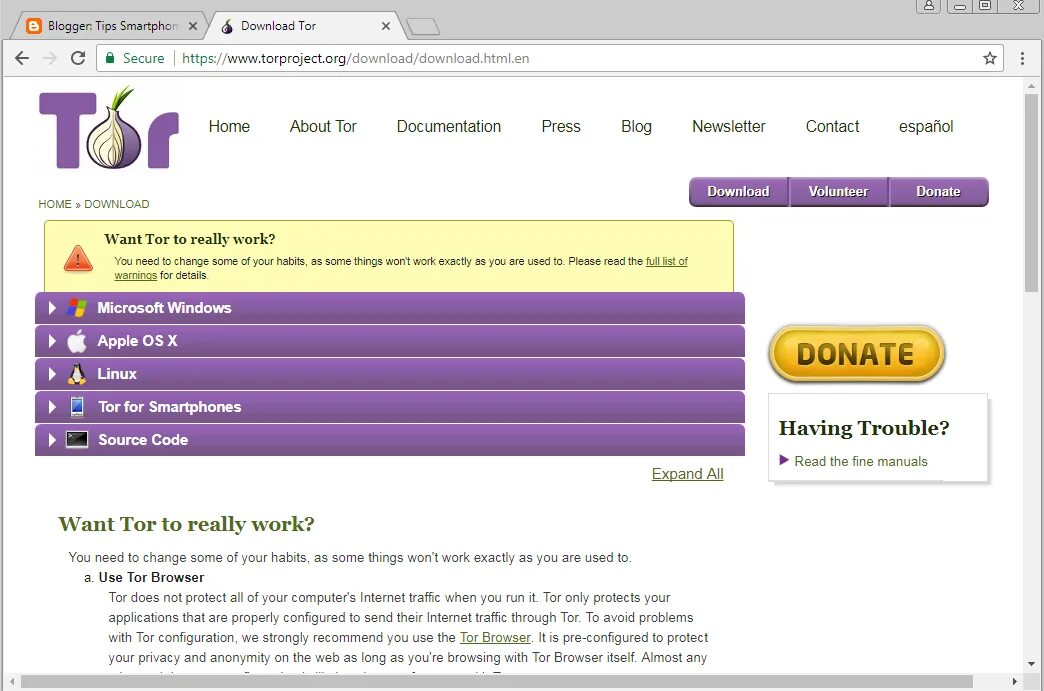This screenshot has width=1044, height=691.
Task: Open a new browser tab
Action: [x=423, y=27]
